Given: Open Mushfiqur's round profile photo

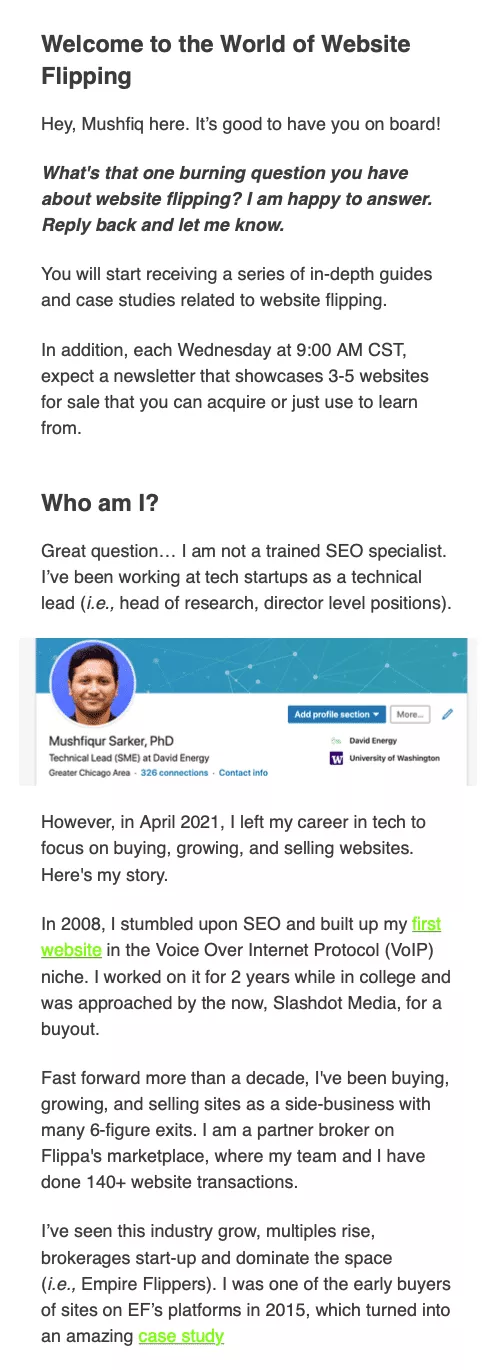Looking at the screenshot, I should 91,684.
